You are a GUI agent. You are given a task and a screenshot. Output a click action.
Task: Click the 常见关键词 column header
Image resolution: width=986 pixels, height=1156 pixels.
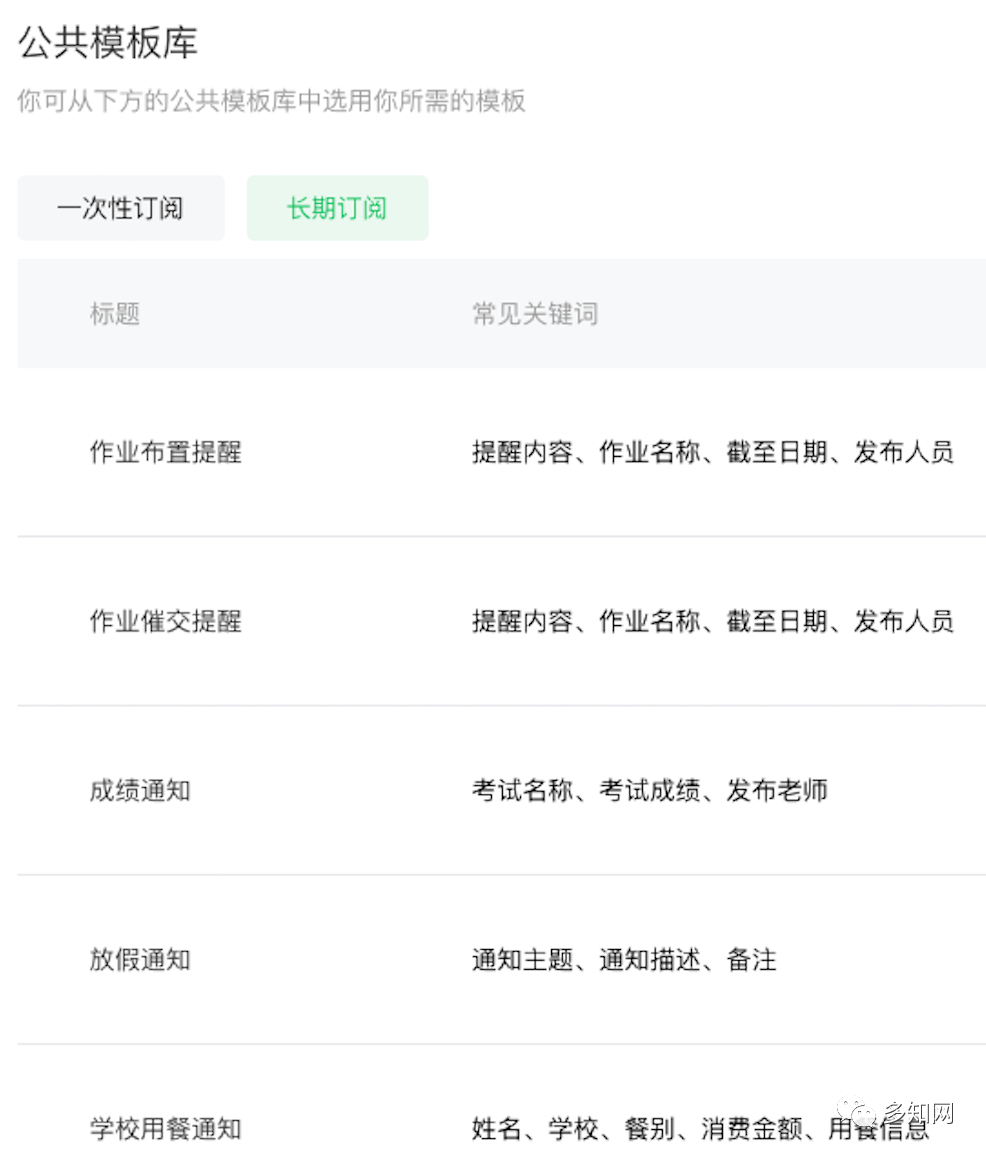click(x=535, y=314)
